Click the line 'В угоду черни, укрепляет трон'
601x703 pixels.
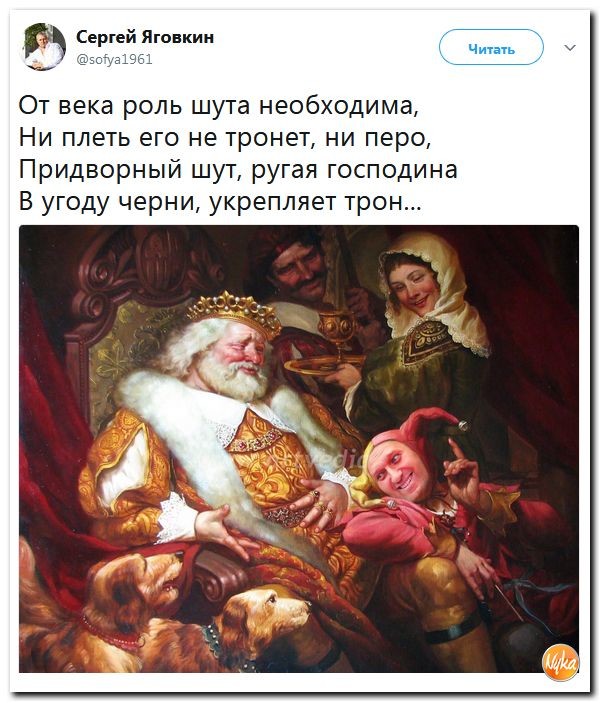tap(220, 202)
